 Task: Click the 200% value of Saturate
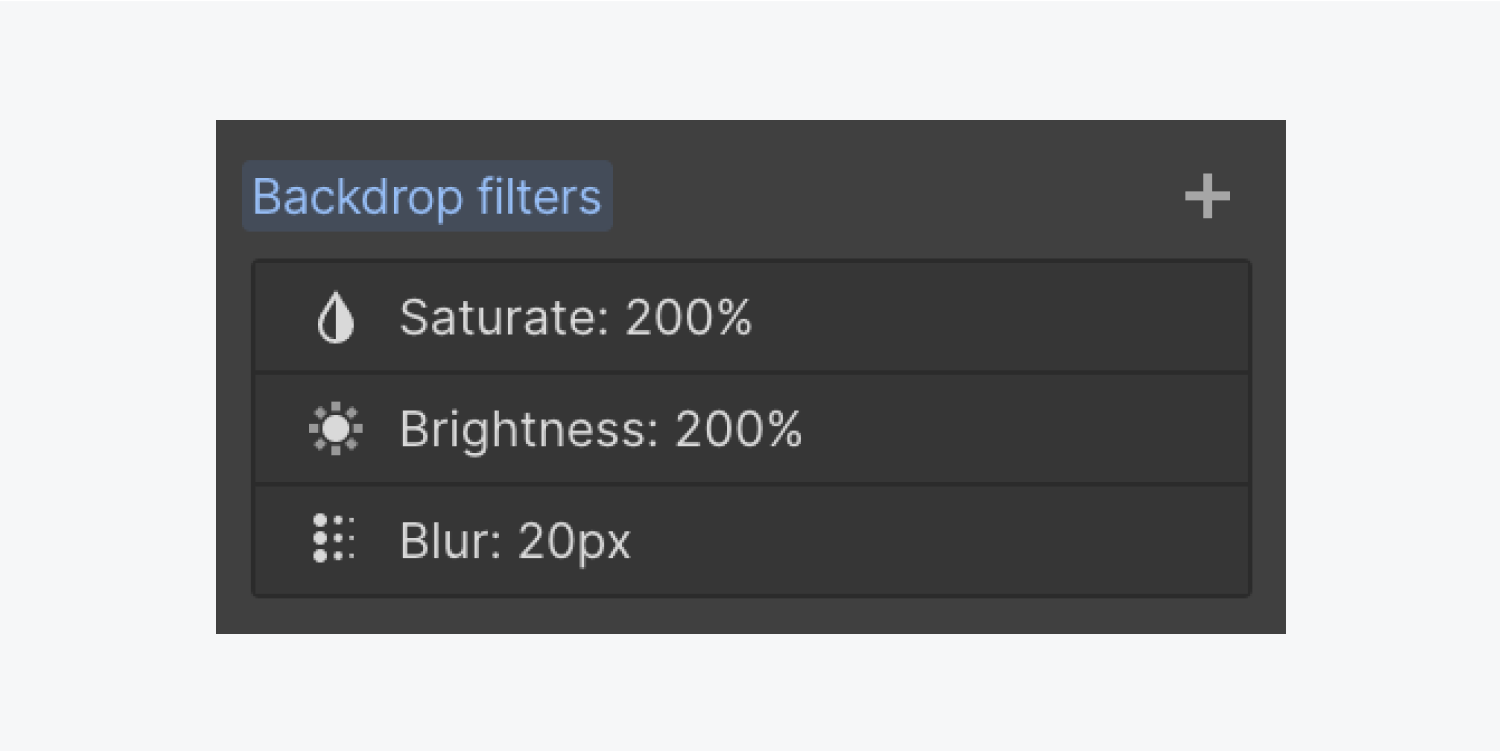point(688,318)
